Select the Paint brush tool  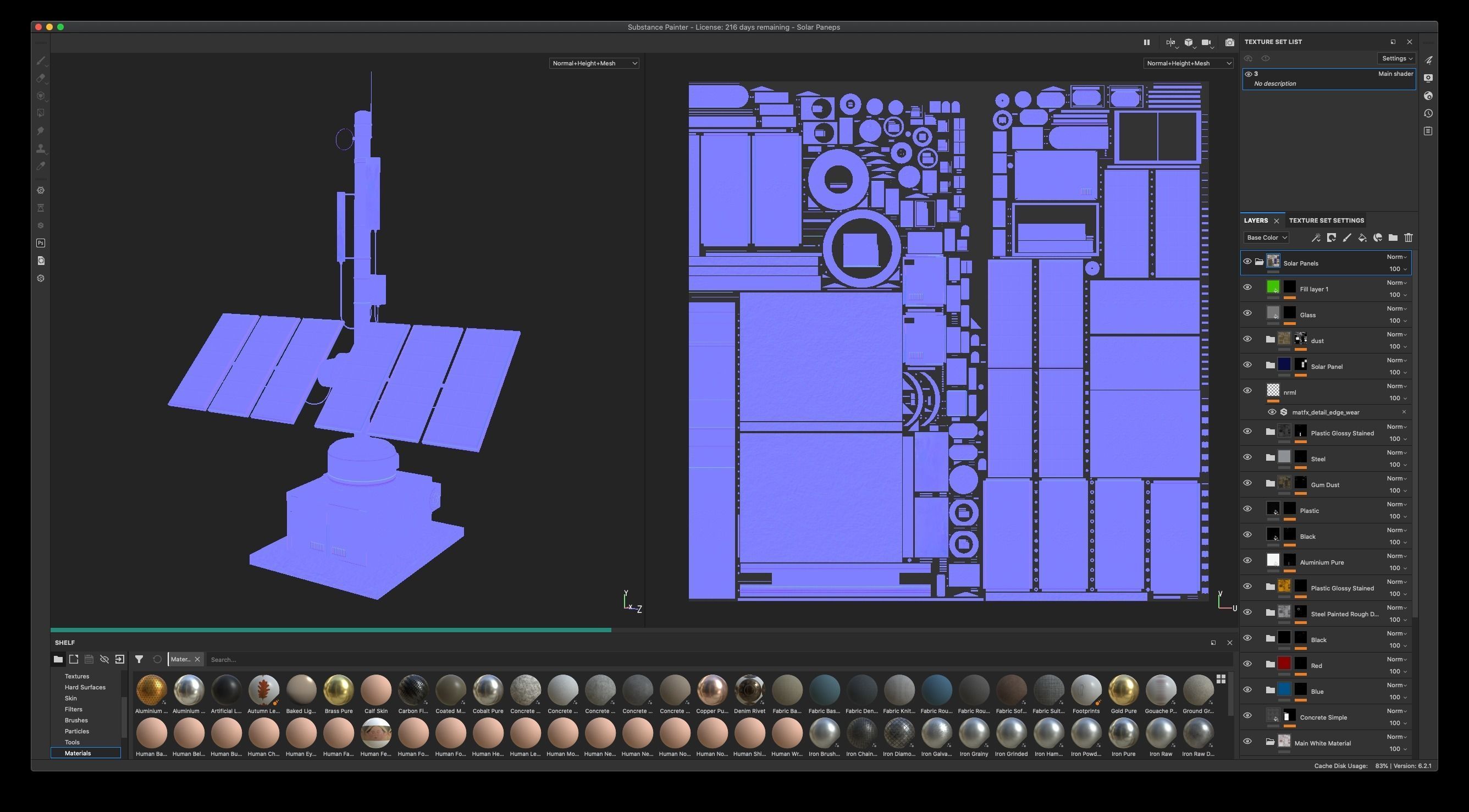point(41,60)
